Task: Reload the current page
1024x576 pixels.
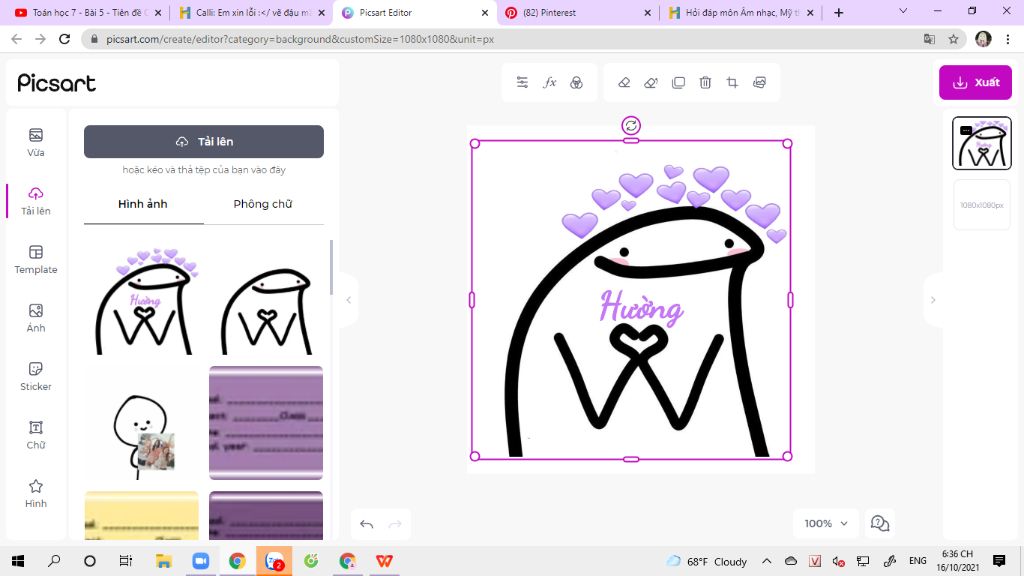Action: (x=64, y=39)
